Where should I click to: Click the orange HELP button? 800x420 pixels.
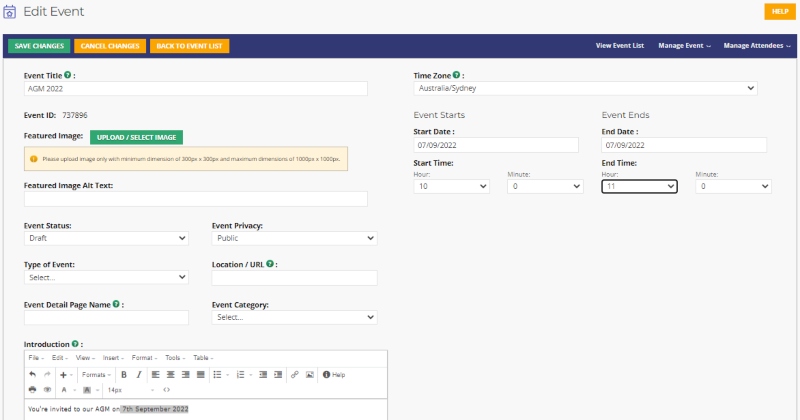pyautogui.click(x=780, y=11)
